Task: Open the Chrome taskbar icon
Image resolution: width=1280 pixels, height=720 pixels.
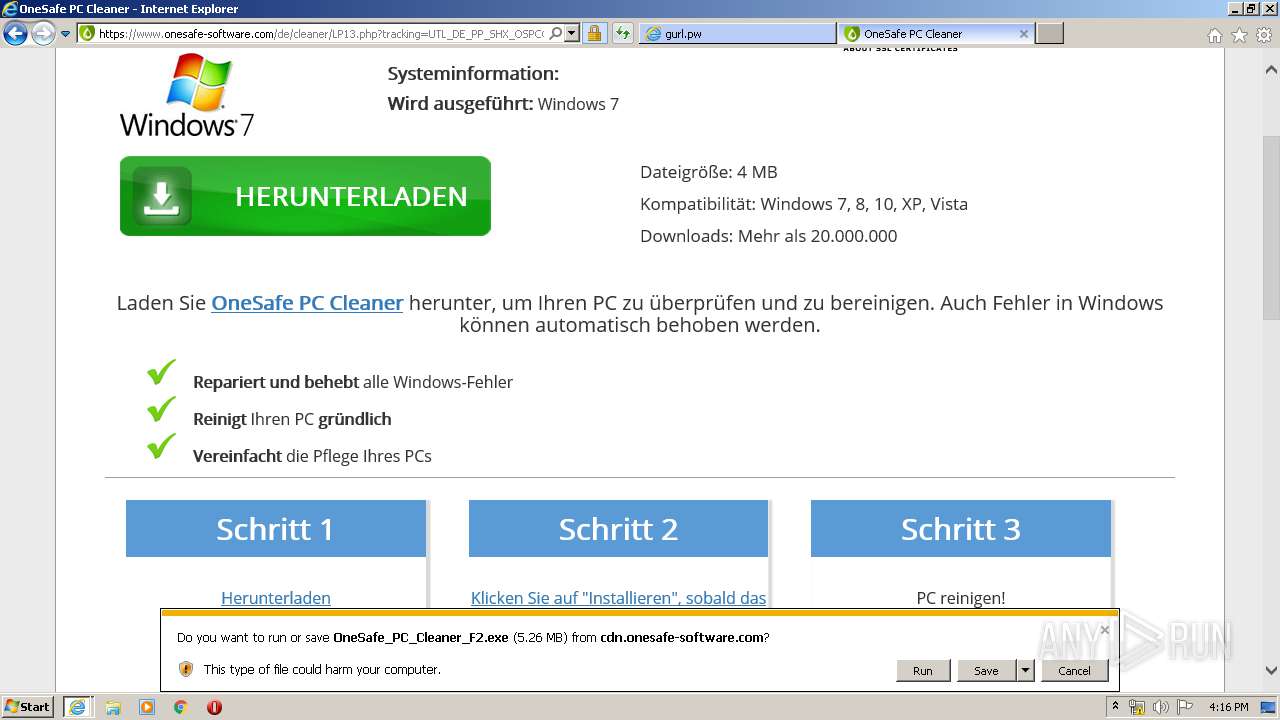Action: click(x=181, y=707)
